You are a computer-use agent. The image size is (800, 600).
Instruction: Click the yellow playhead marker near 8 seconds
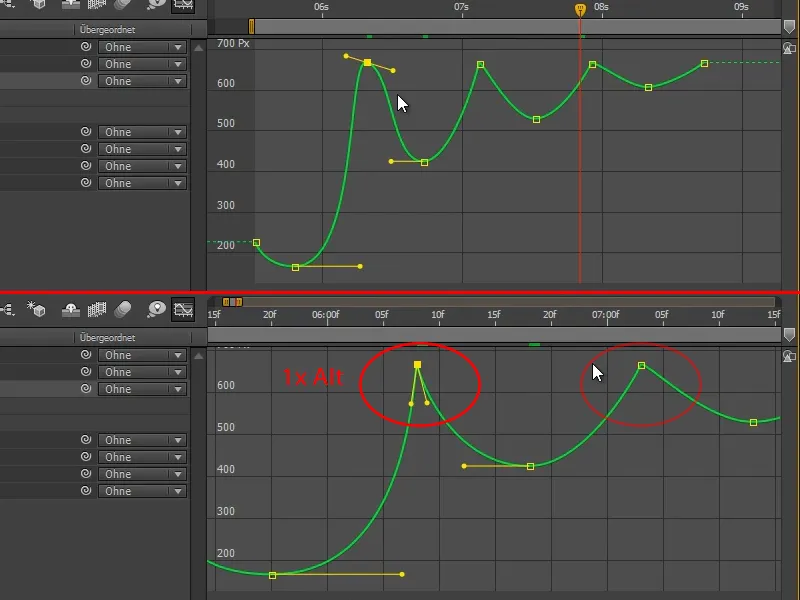point(581,8)
